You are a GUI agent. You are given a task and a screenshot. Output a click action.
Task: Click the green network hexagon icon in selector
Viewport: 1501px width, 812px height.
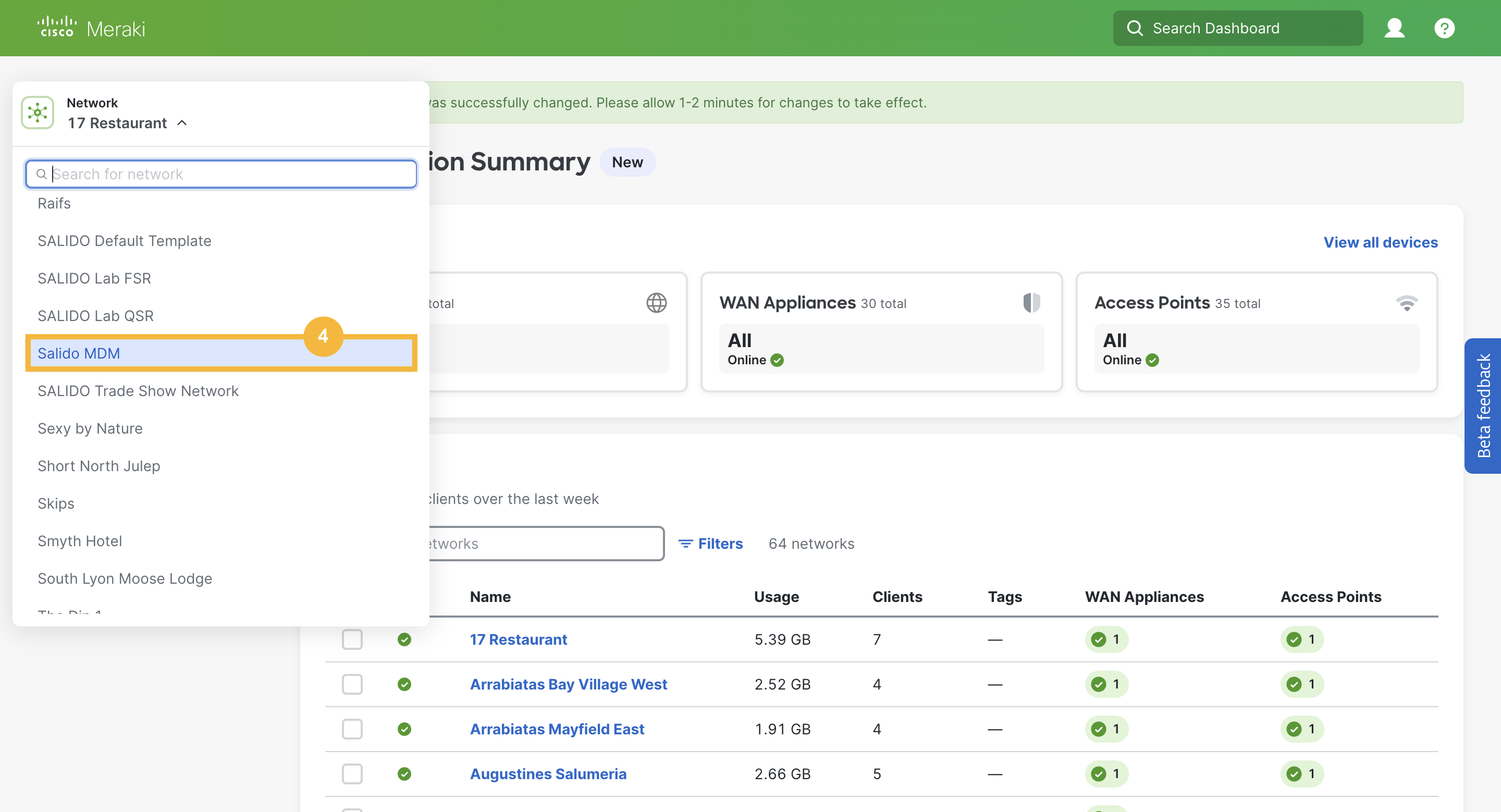[38, 112]
